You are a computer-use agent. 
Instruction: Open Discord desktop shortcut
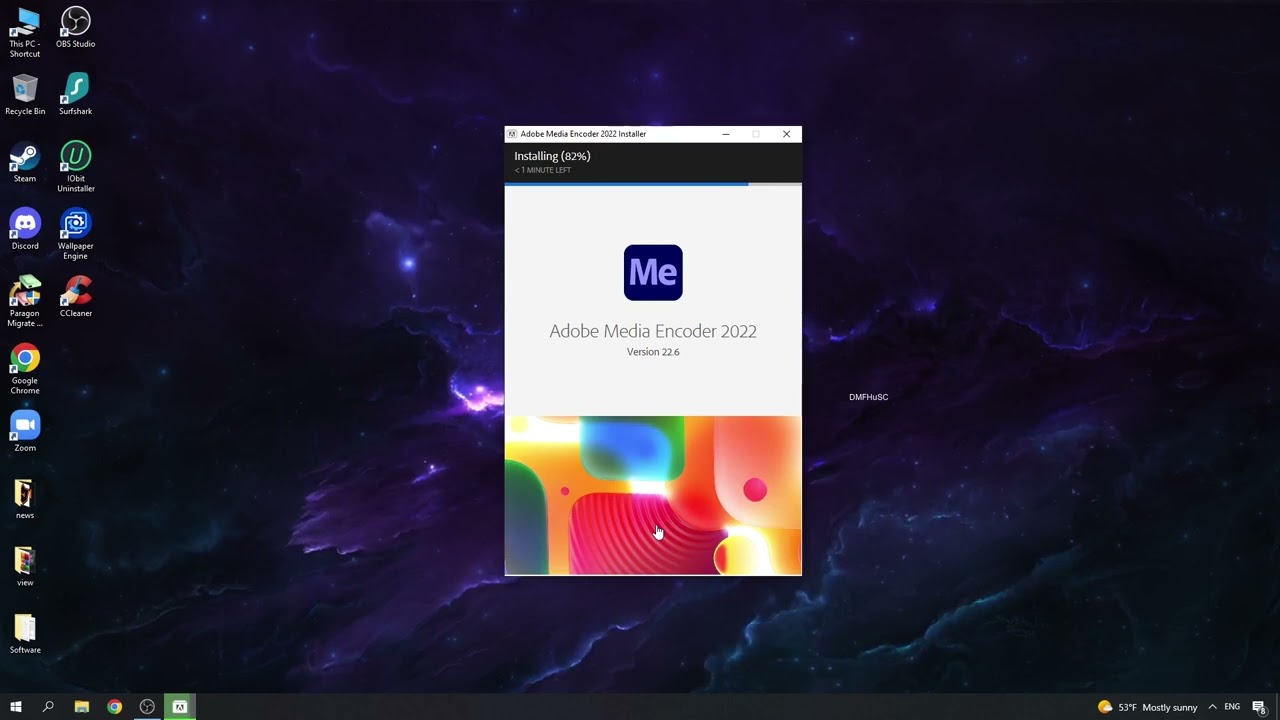(25, 229)
